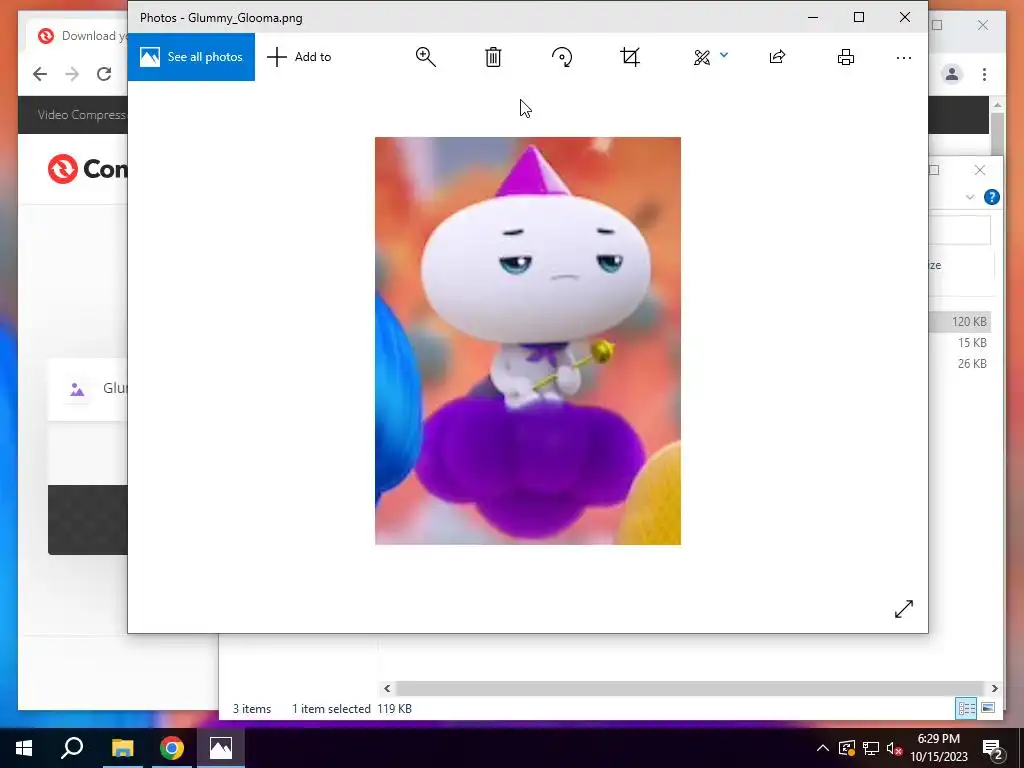Minimize the Photos window
The width and height of the screenshot is (1024, 768).
pyautogui.click(x=813, y=18)
